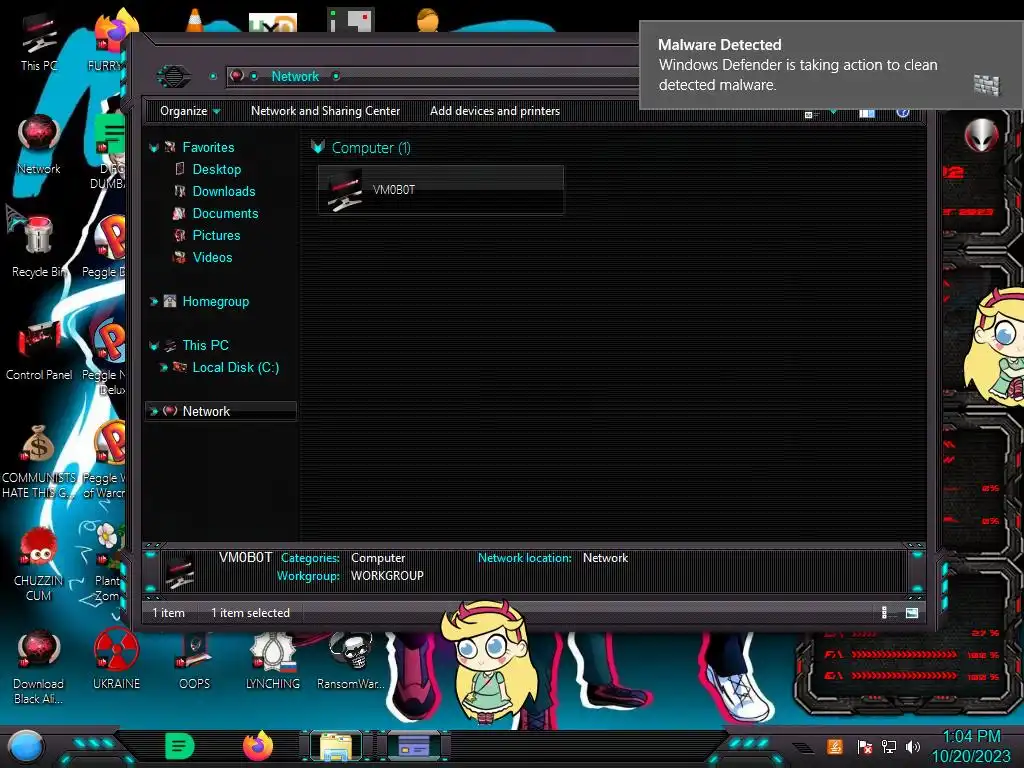Viewport: 1024px width, 768px height.
Task: Select the Favorites heading
Action: (x=208, y=148)
